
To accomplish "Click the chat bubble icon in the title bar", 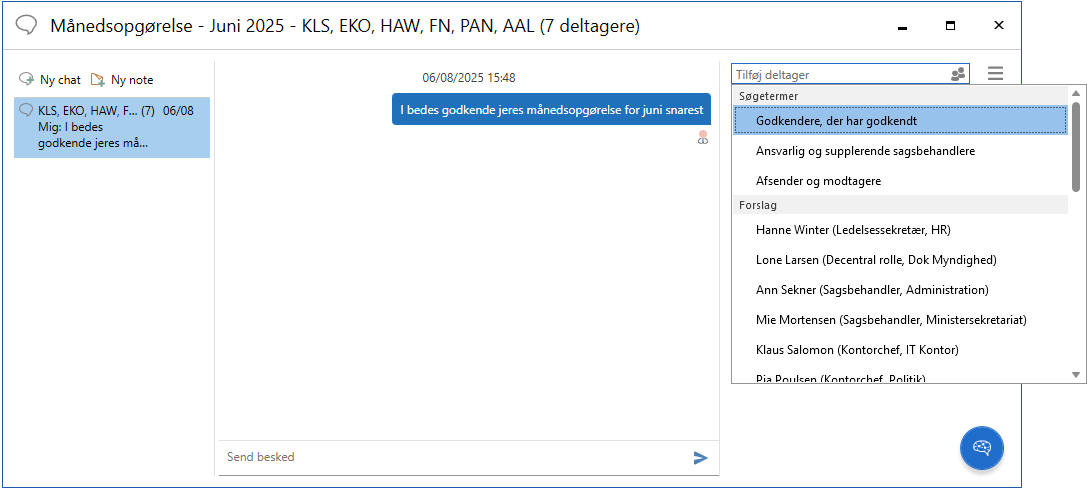I will tap(26, 26).
